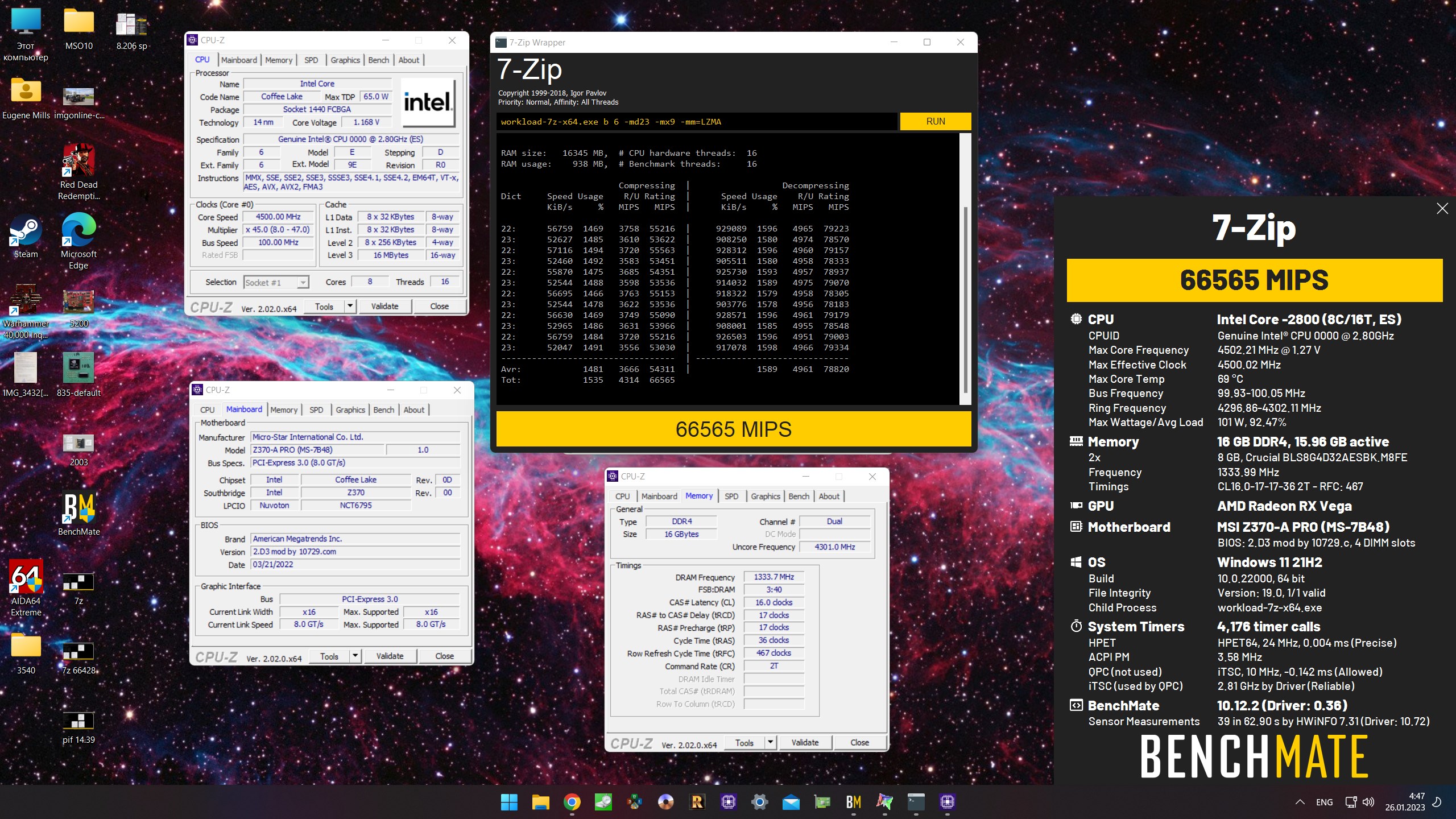Open the '5200' desktop item

click(x=78, y=307)
